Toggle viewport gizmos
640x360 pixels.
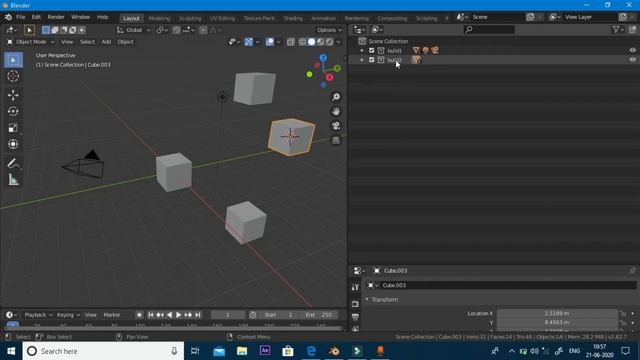(249, 42)
